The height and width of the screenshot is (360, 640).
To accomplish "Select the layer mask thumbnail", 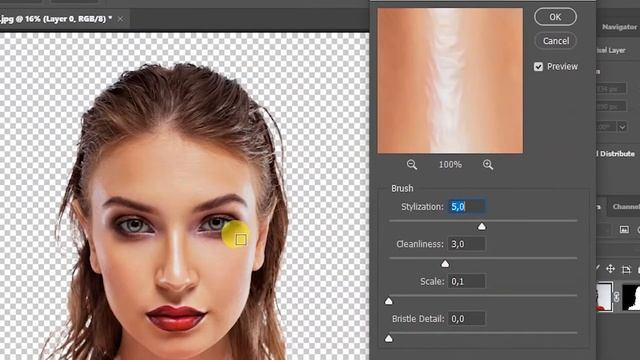I will coord(631,297).
